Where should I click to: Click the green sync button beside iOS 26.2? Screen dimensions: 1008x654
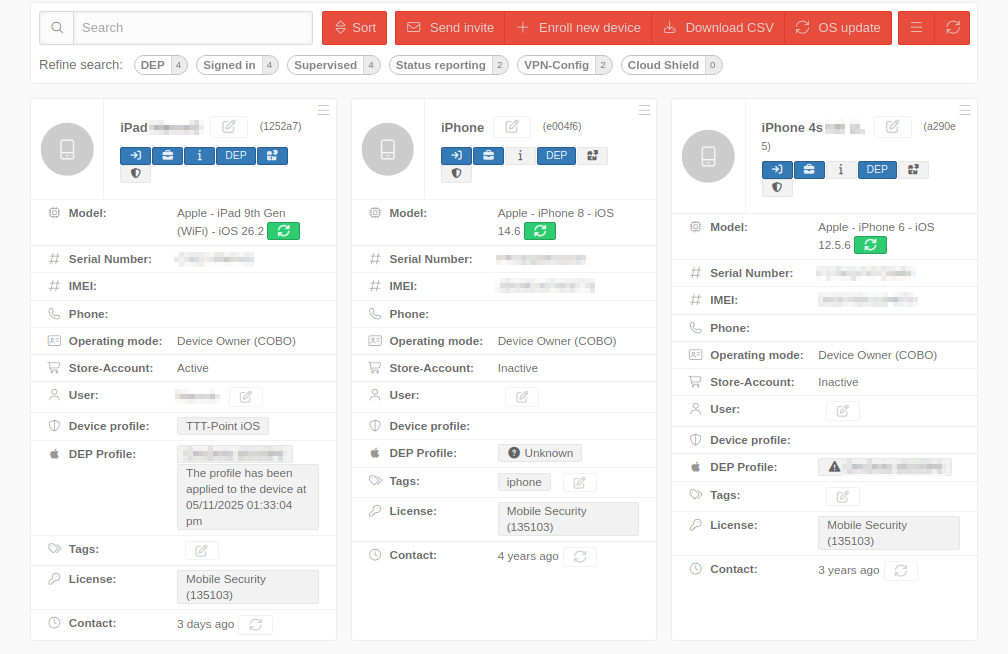(x=283, y=231)
